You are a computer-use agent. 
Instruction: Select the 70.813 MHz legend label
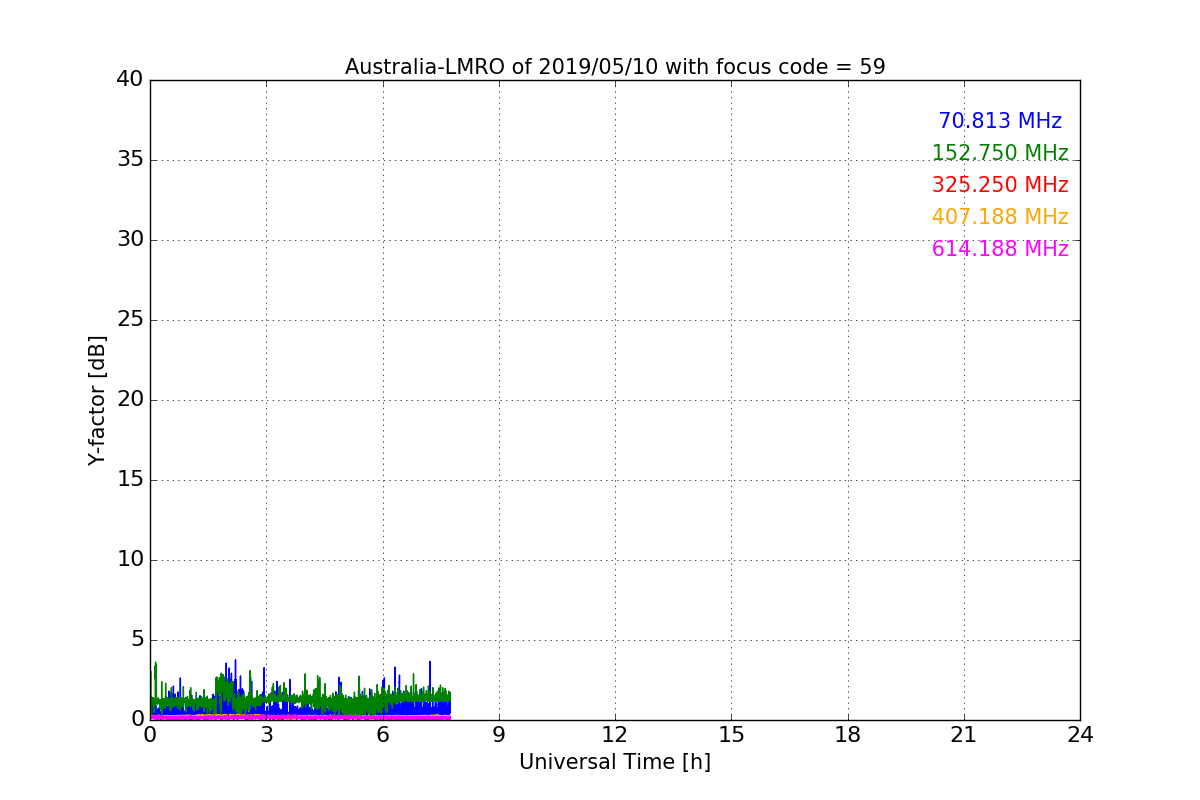tap(1000, 121)
